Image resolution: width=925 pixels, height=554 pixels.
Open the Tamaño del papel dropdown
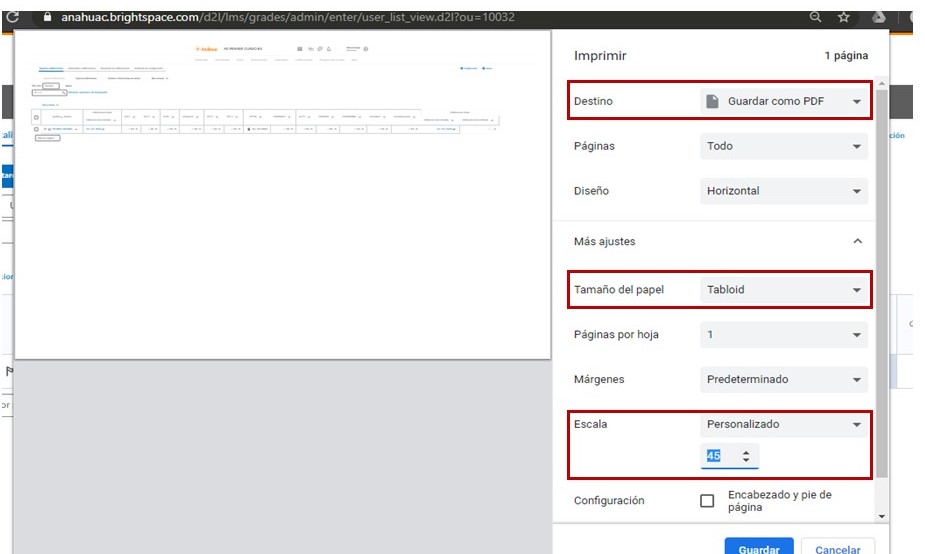pos(783,290)
